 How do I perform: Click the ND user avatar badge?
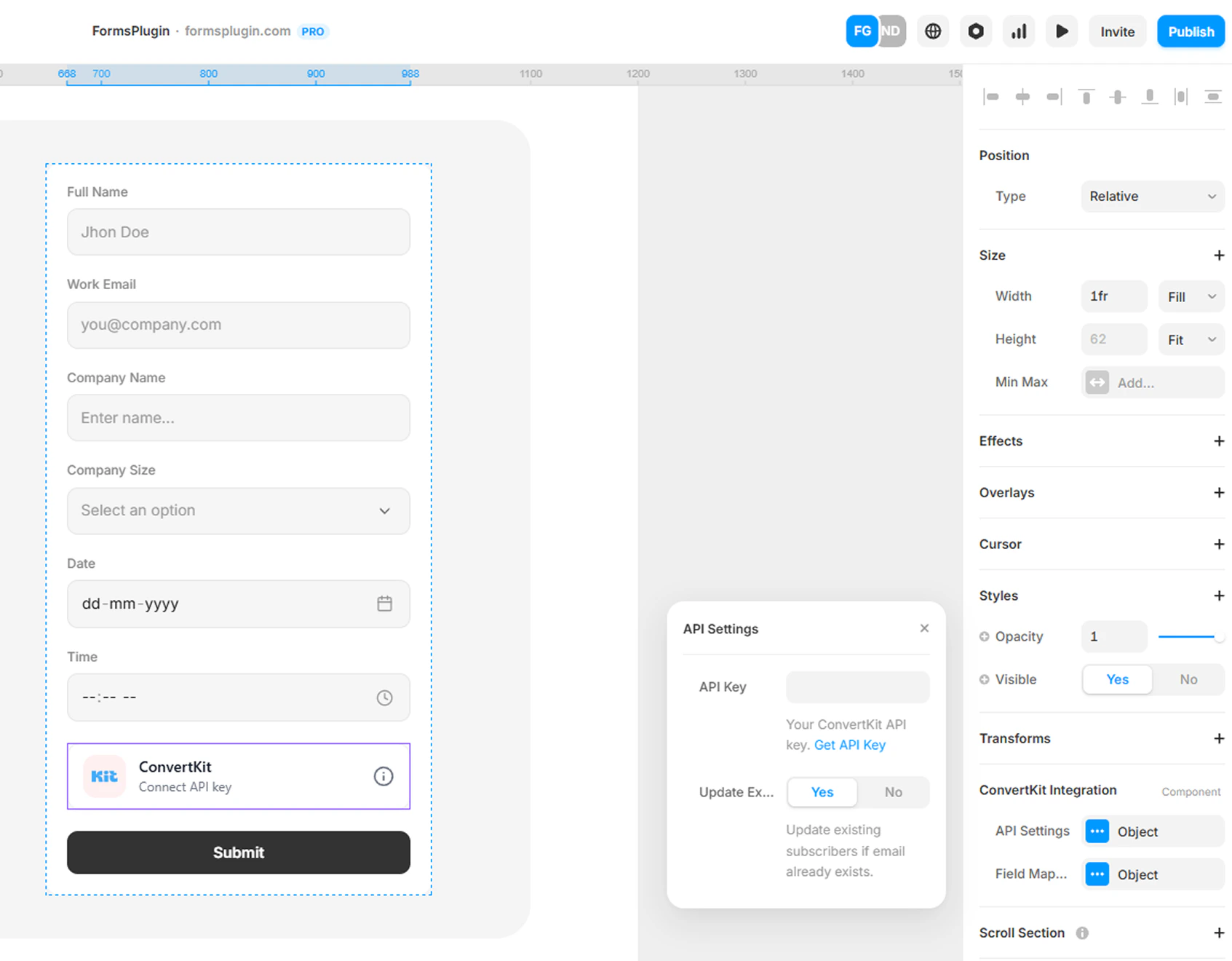[x=893, y=31]
